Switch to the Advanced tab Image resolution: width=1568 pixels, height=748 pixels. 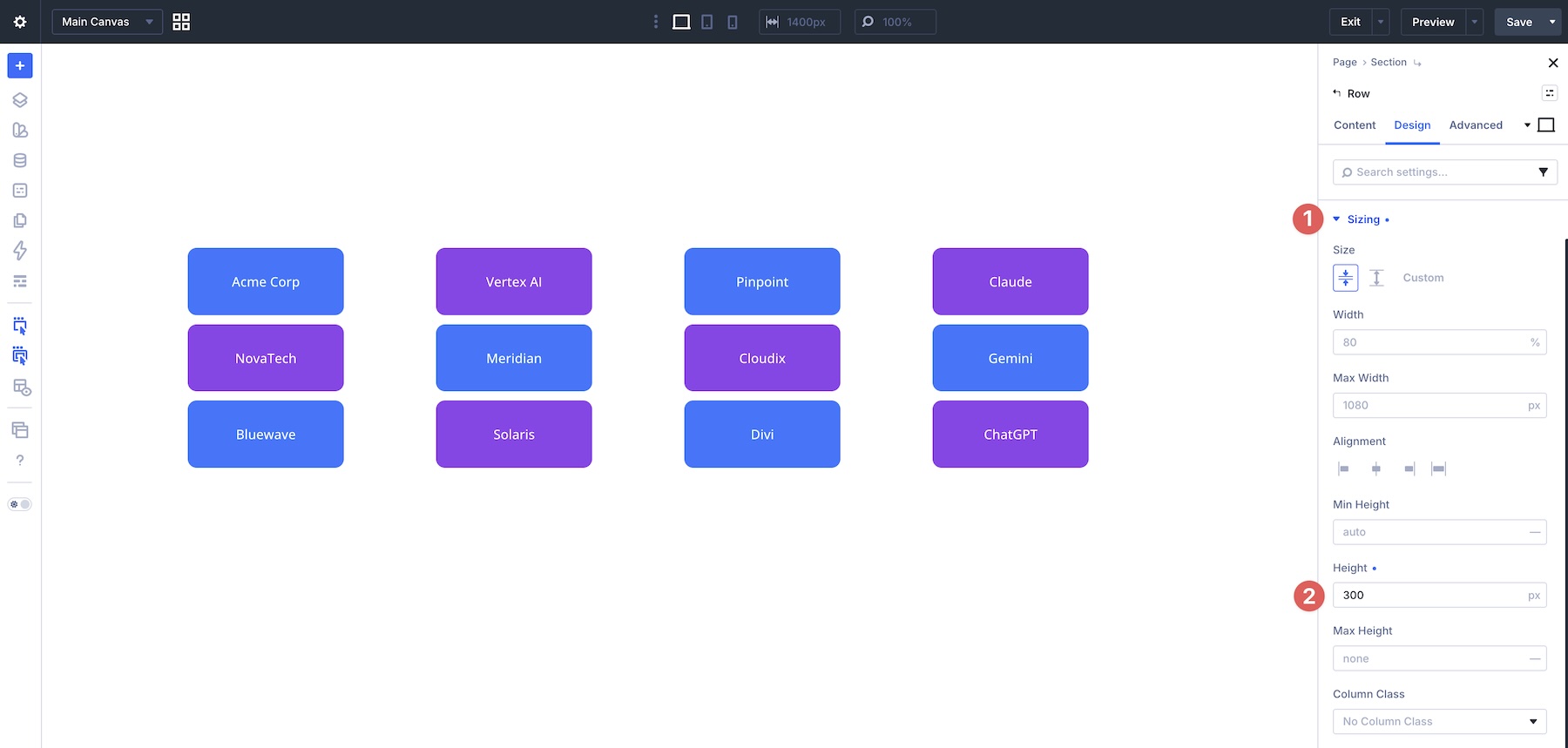[1476, 125]
